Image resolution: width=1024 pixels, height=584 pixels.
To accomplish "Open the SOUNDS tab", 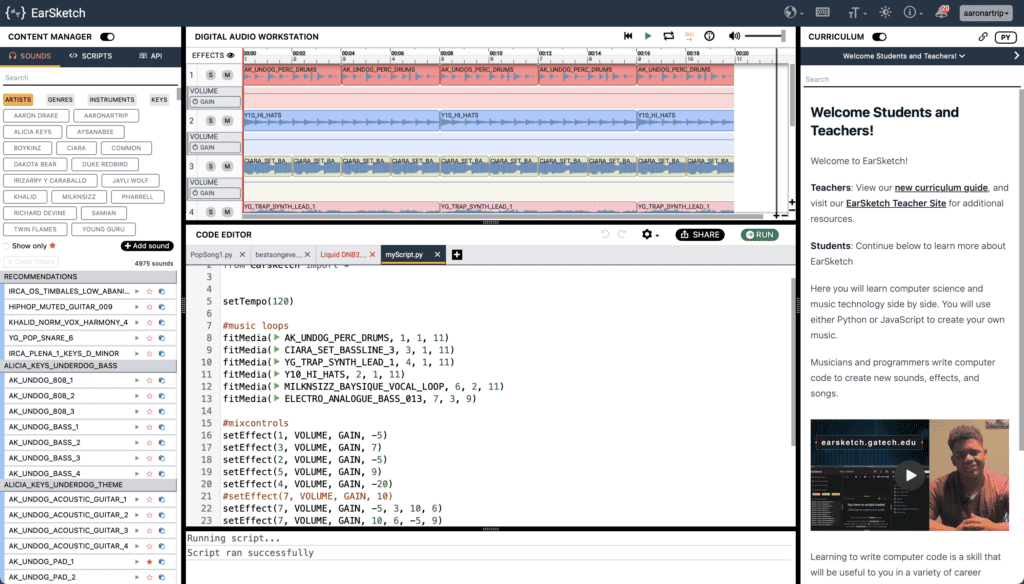I will pos(29,56).
